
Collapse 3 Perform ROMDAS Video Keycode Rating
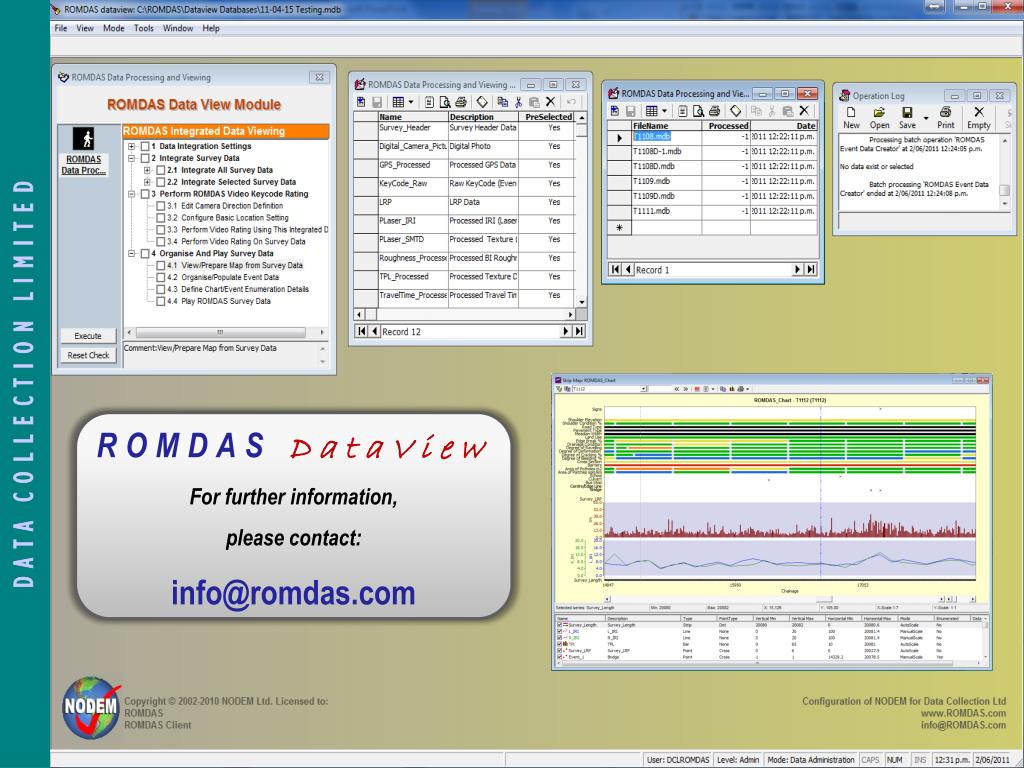pos(131,194)
